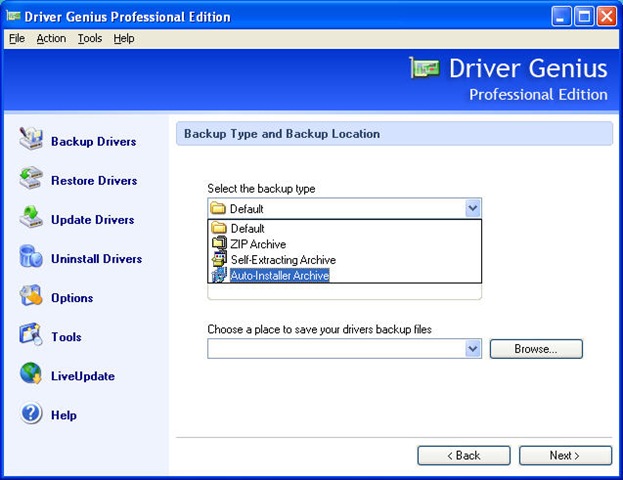This screenshot has width=623, height=480.
Task: Click the Driver Genius banner logo icon
Action: (425, 68)
